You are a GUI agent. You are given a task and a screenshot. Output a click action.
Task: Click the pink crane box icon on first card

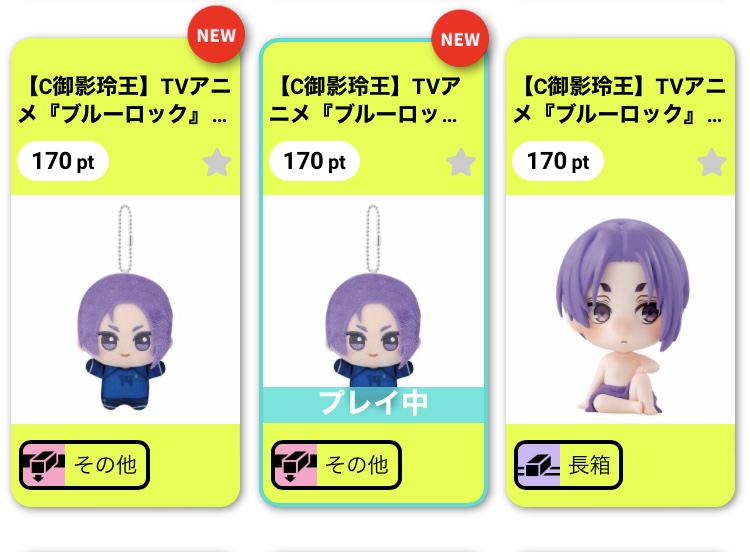[x=44, y=465]
